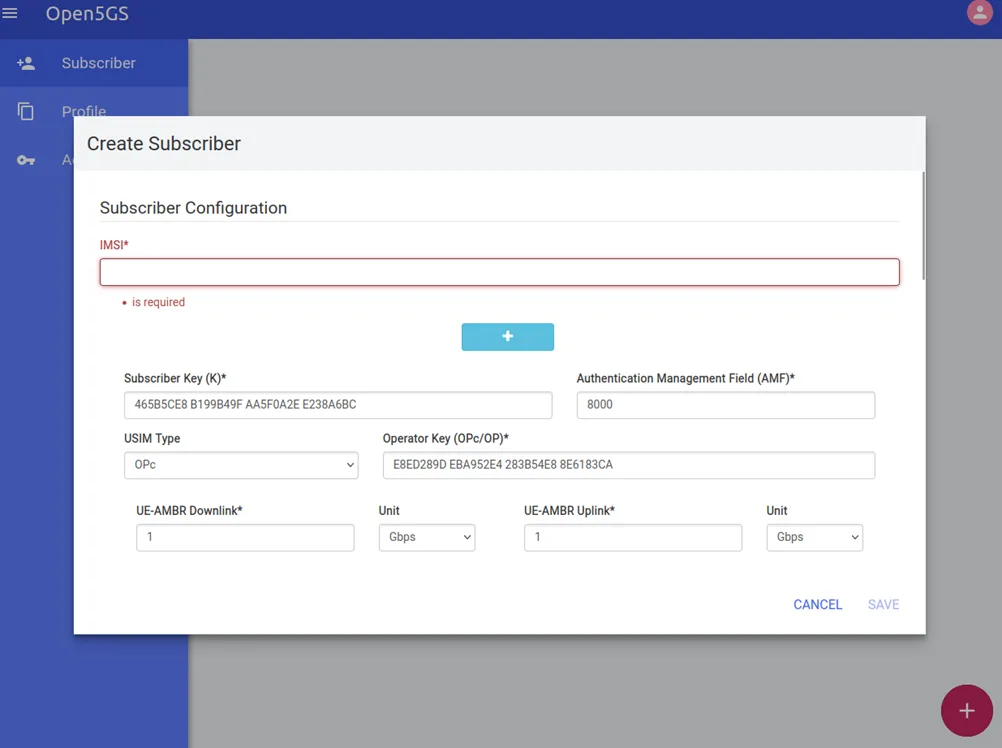Click the Operator Key (OPc/OP) field
This screenshot has height=748, width=1002.
629,465
